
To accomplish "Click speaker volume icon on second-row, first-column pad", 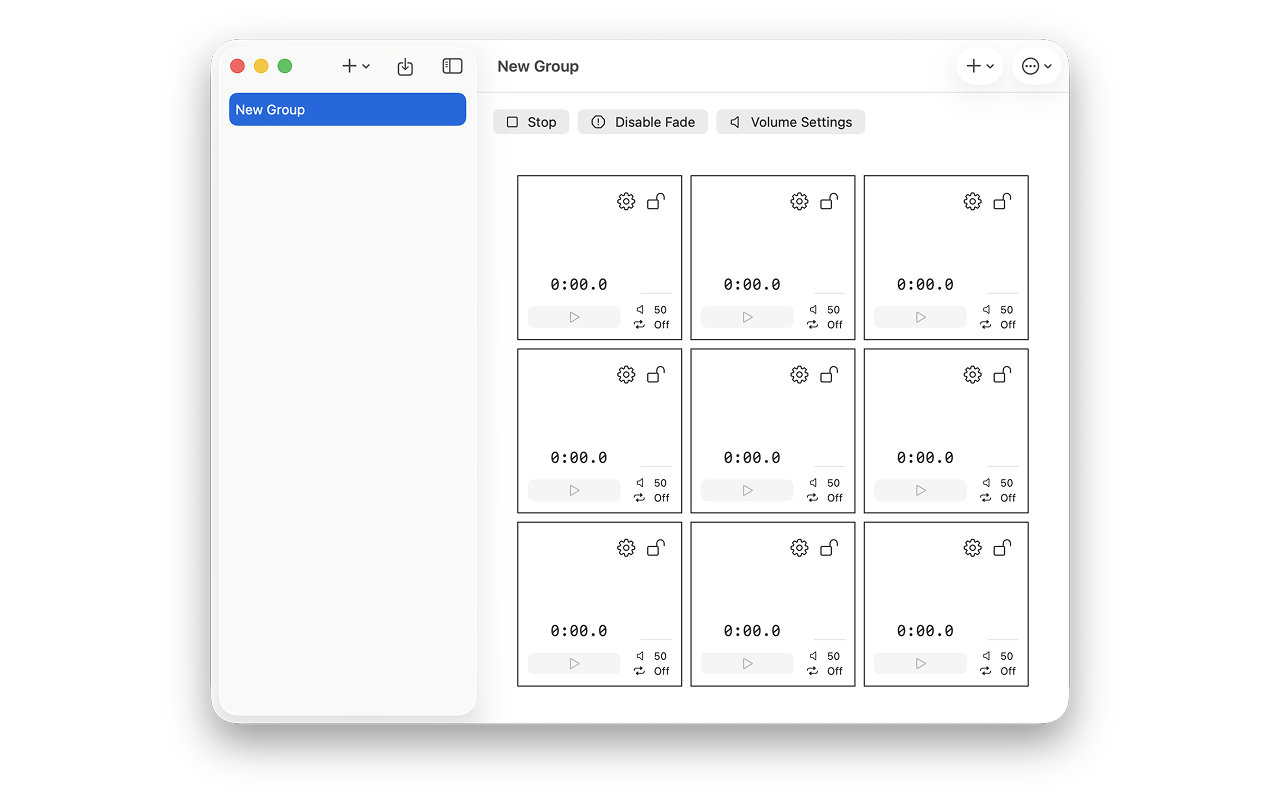I will (640, 483).
